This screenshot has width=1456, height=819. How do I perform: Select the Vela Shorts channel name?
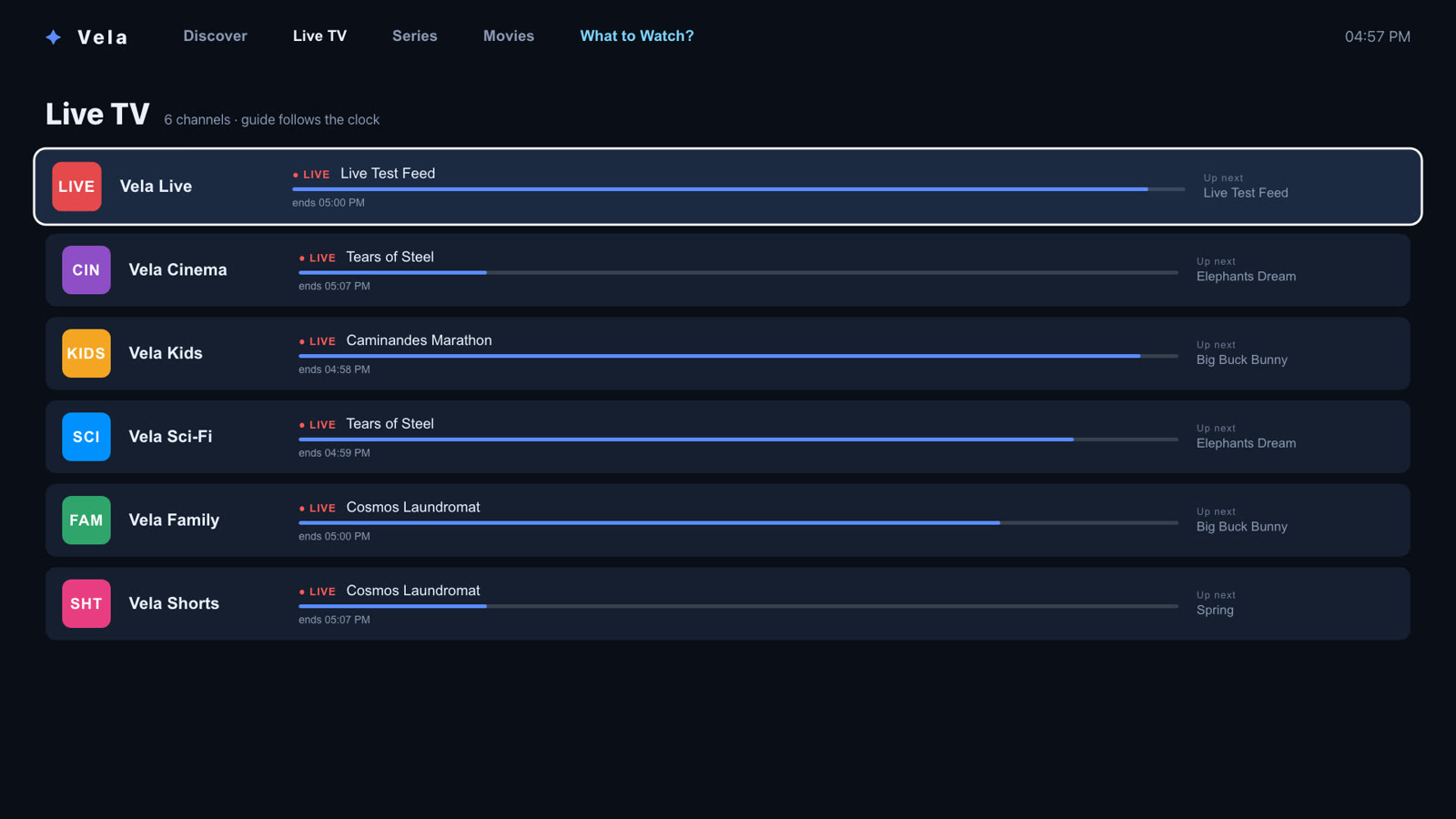pyautogui.click(x=174, y=603)
